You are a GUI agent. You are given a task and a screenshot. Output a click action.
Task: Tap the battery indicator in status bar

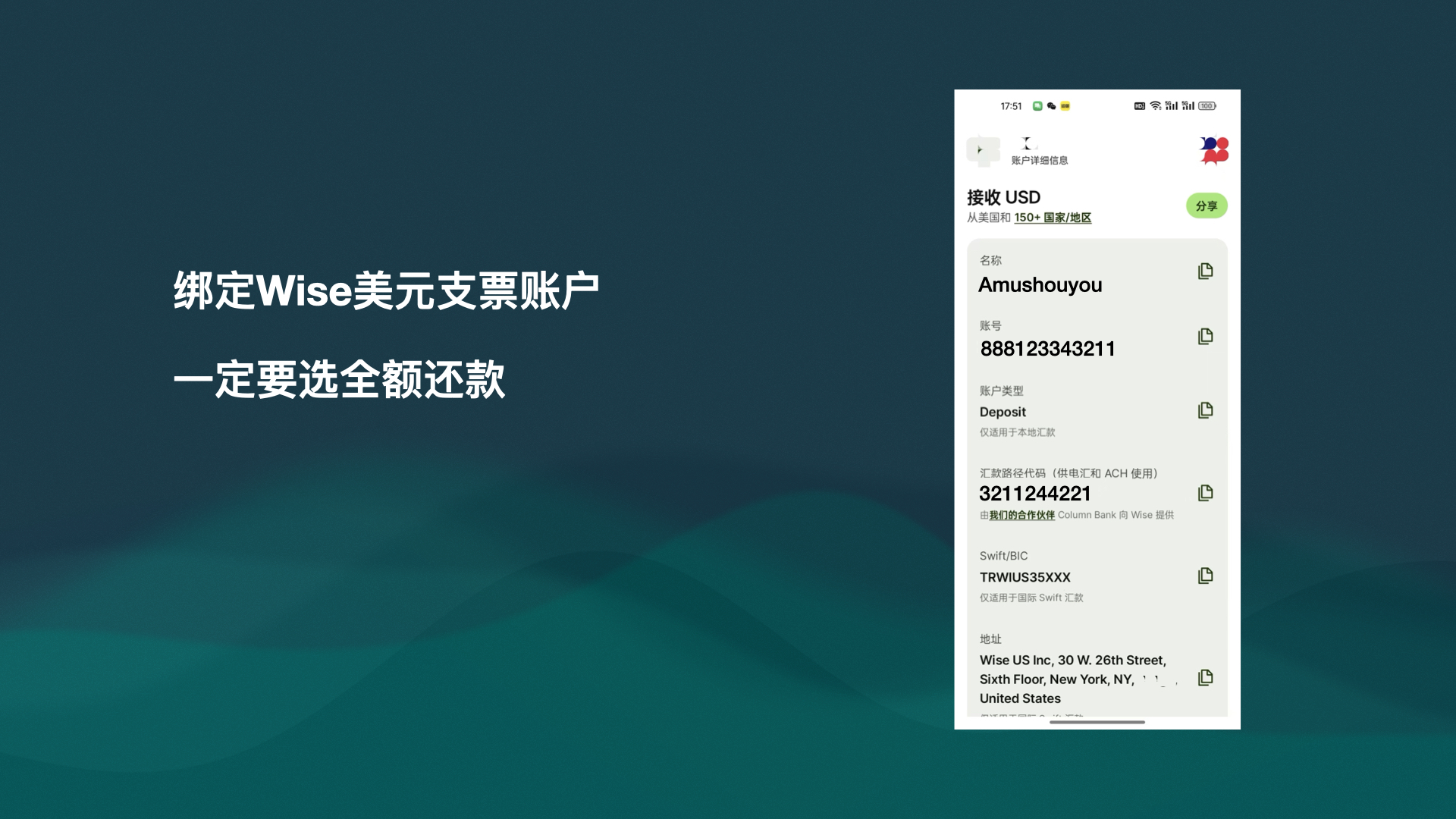tap(1207, 106)
